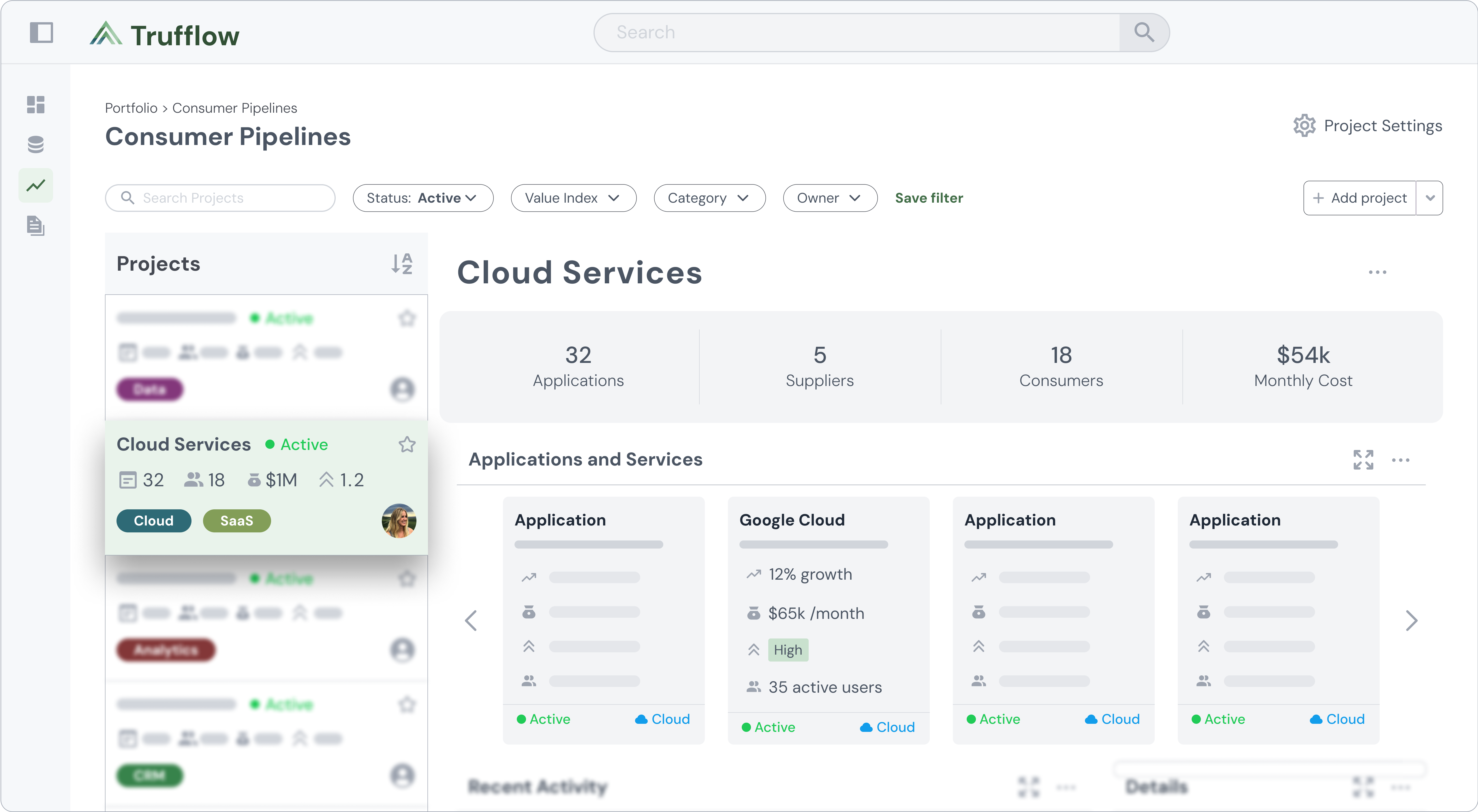Open Applications and Services more options
Screen dimensions: 1478x812
[1400, 460]
